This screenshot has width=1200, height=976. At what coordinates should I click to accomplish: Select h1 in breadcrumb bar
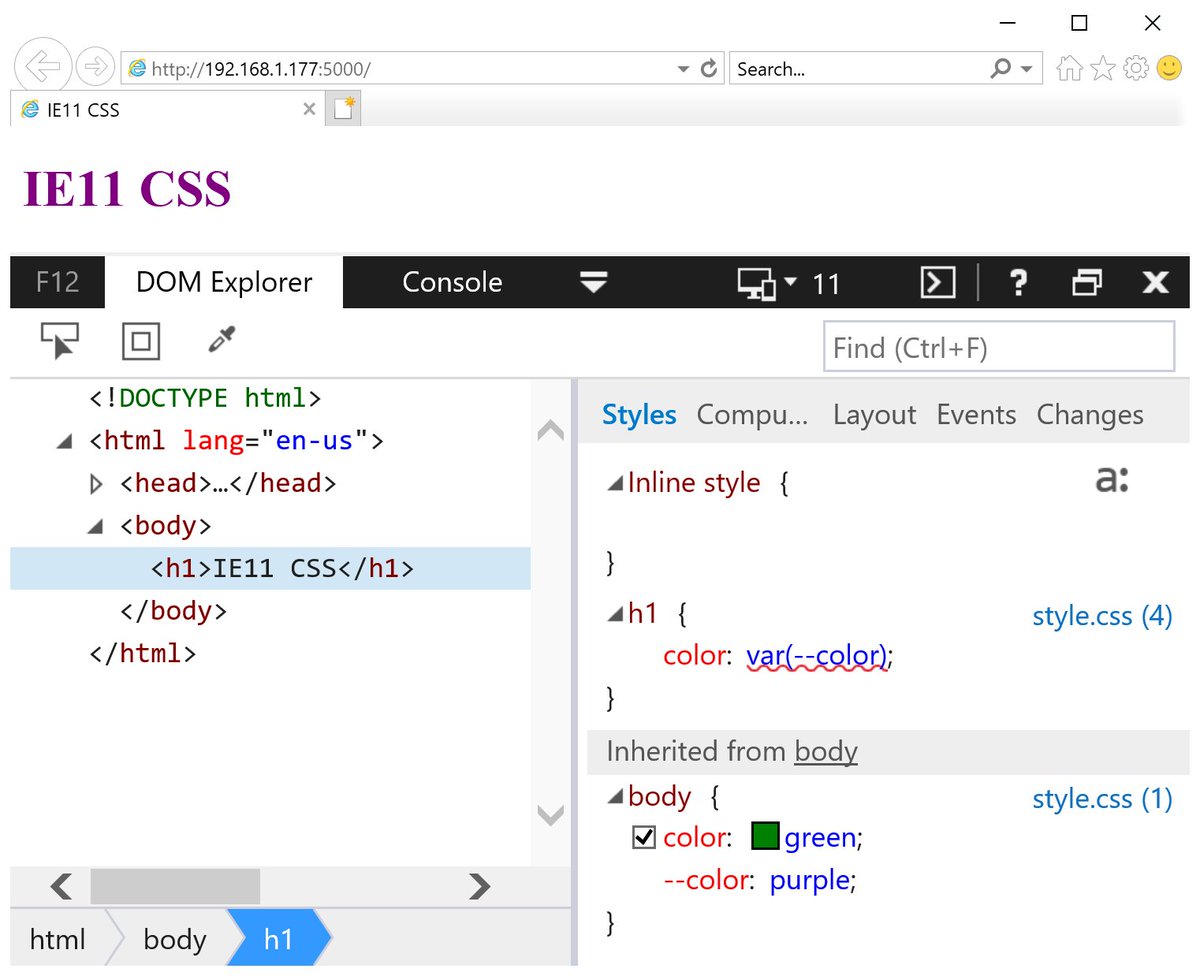pyautogui.click(x=278, y=939)
